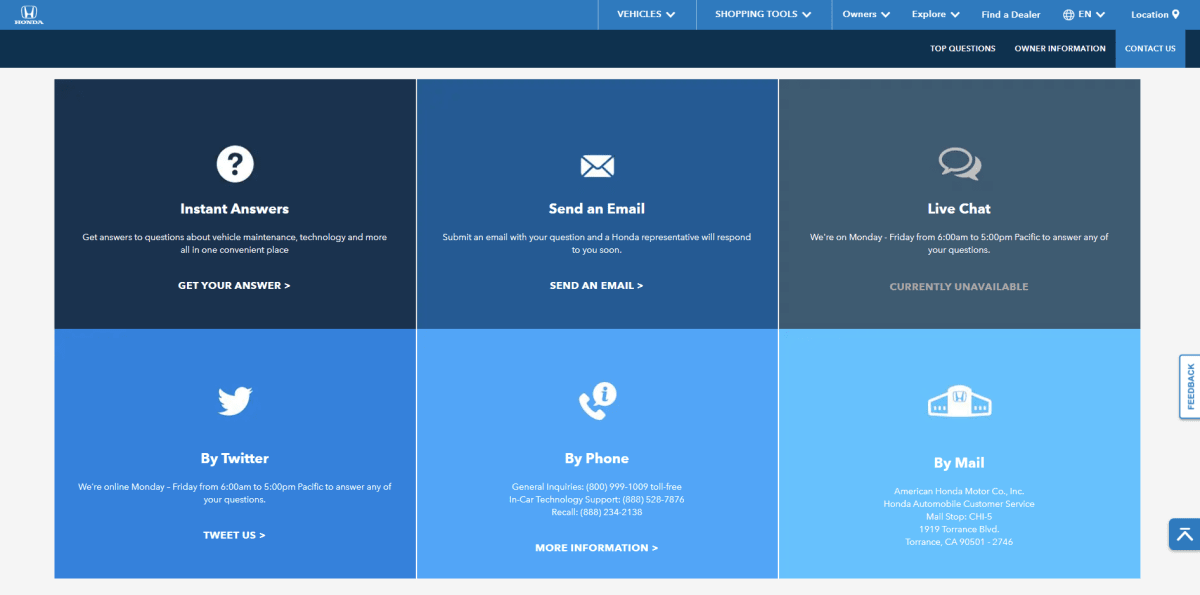Screen dimensions: 1200x595
Task: Click the By Phone heading
Action: [x=597, y=459]
